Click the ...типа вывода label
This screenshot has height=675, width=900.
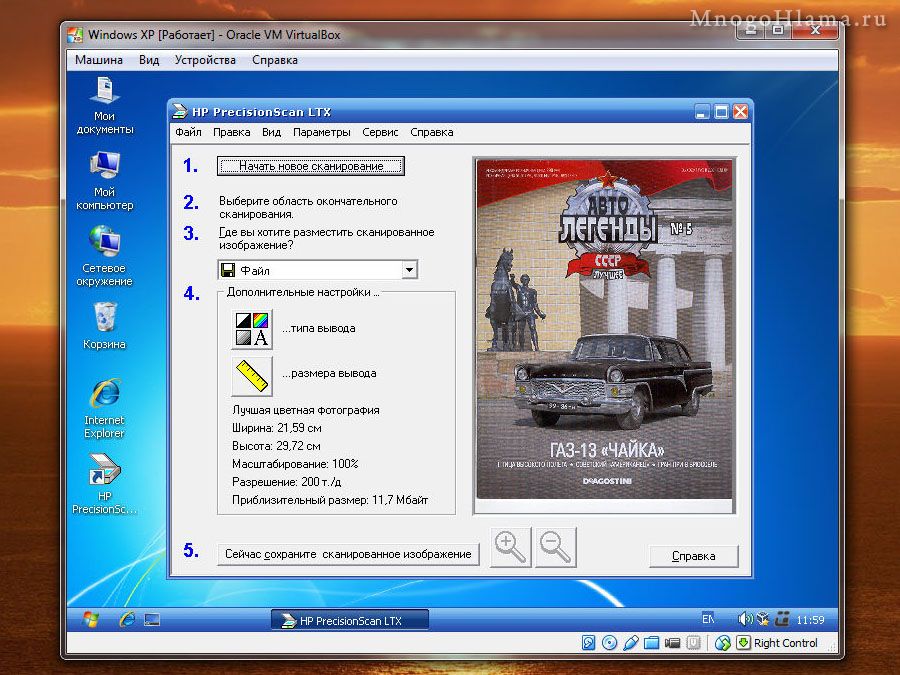tap(319, 328)
